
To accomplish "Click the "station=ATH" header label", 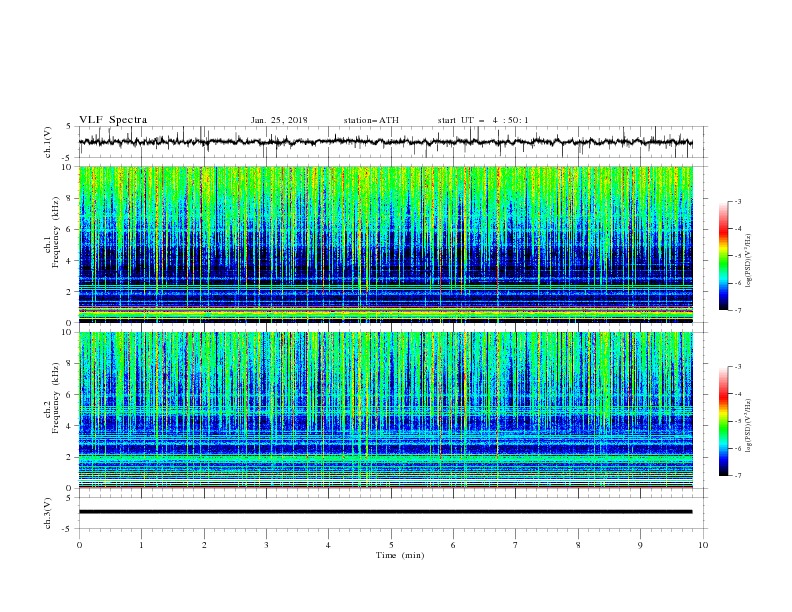I will pyautogui.click(x=371, y=120).
